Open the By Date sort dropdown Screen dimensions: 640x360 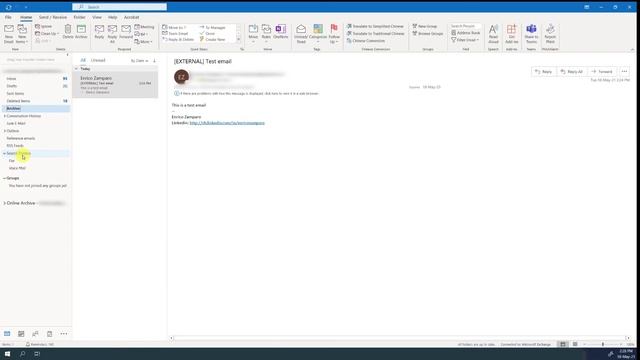coord(139,60)
